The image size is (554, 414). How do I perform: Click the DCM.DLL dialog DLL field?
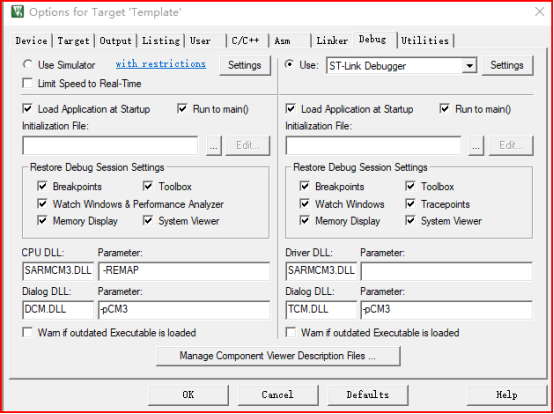click(x=58, y=309)
